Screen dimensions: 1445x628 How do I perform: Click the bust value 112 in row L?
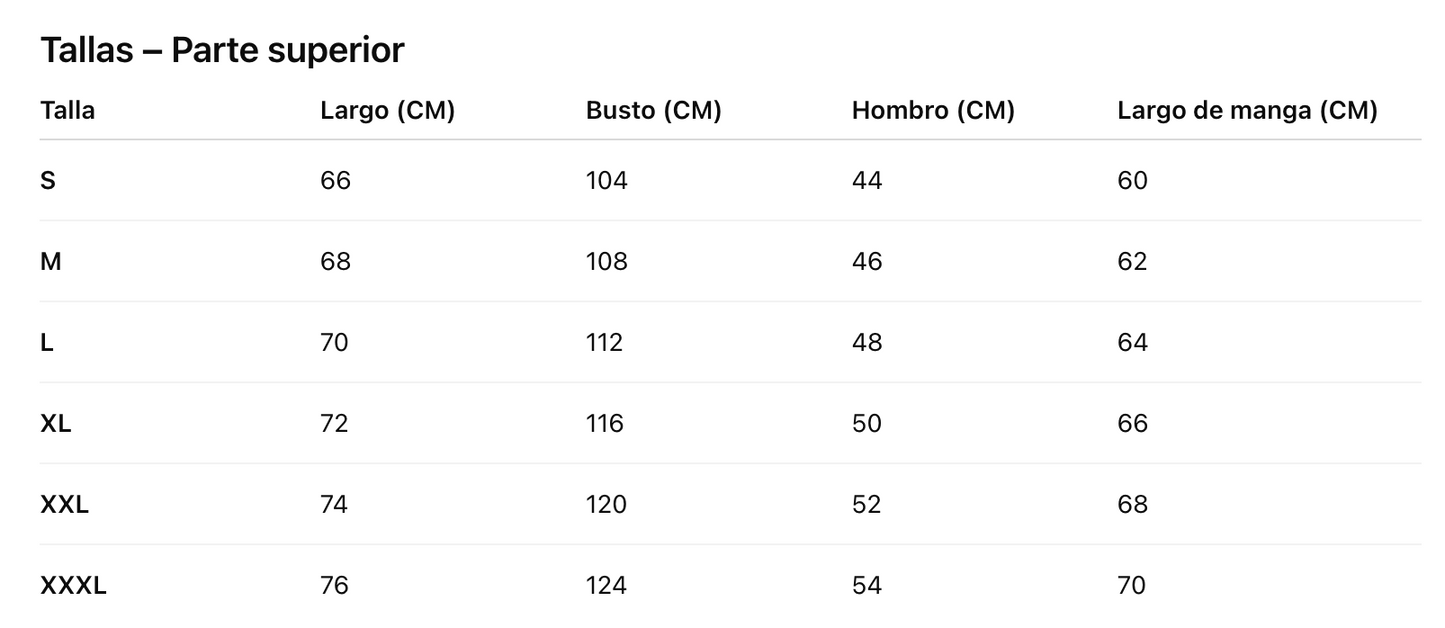click(x=604, y=343)
